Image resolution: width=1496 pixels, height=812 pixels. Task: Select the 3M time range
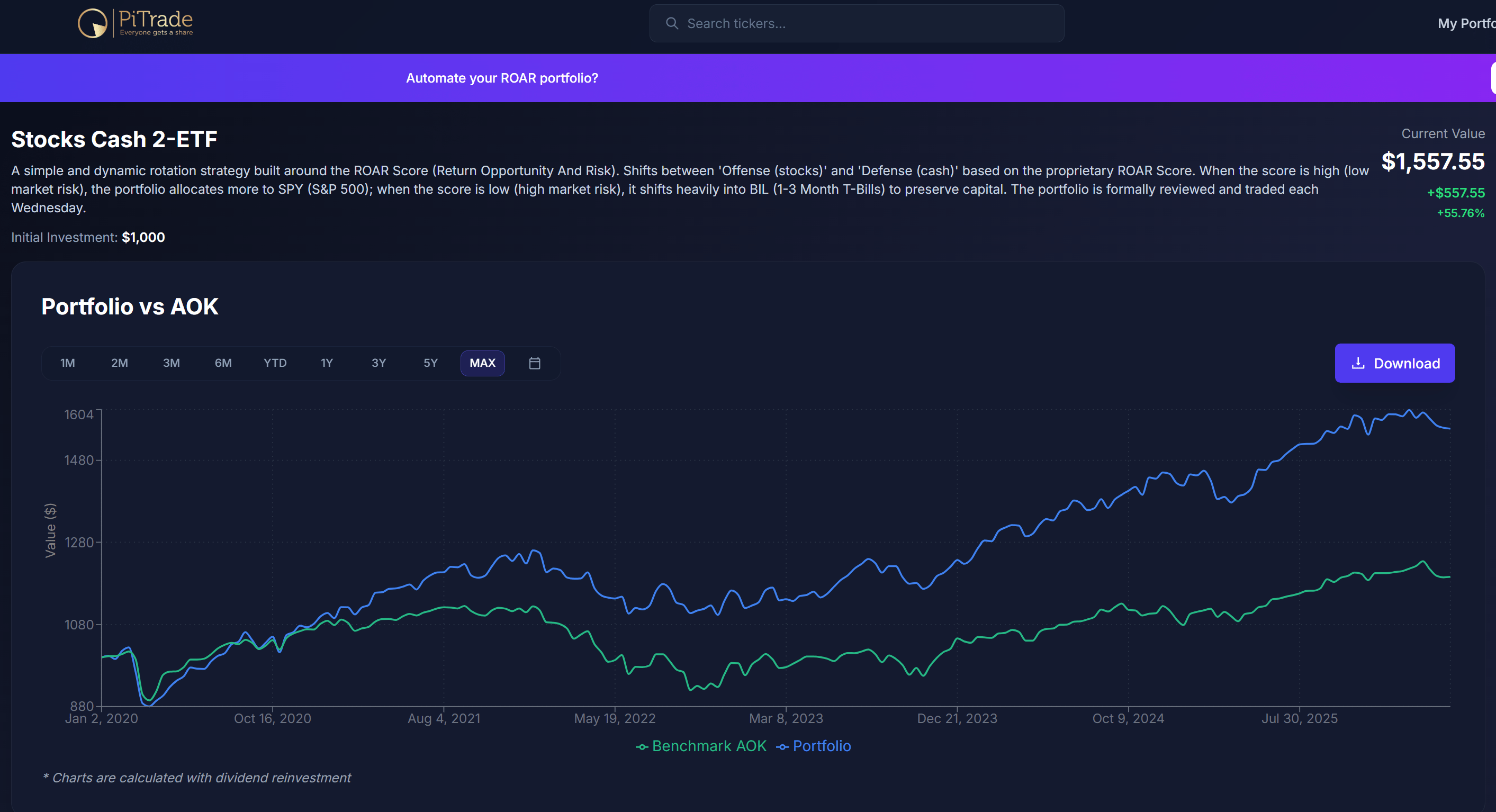click(172, 363)
